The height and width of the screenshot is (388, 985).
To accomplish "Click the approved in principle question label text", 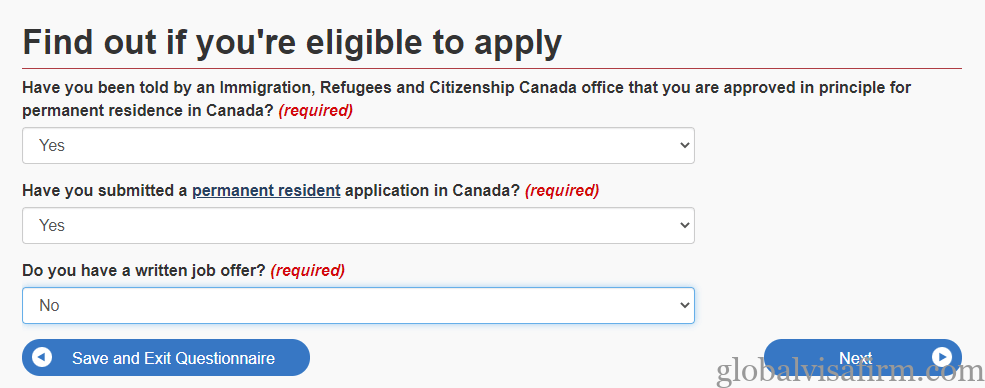I will click(466, 99).
